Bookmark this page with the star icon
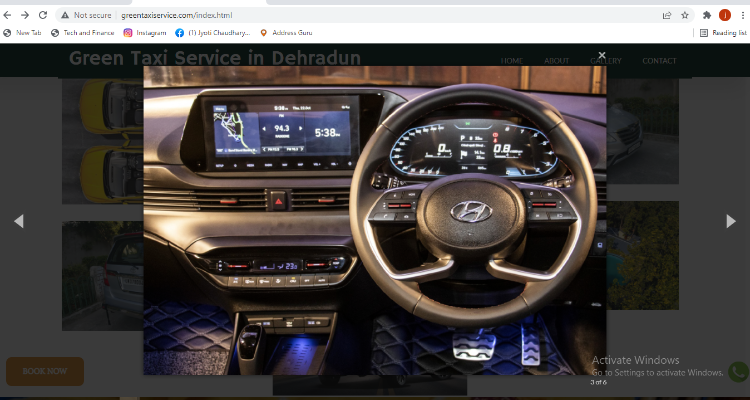750x400 pixels. [684, 15]
